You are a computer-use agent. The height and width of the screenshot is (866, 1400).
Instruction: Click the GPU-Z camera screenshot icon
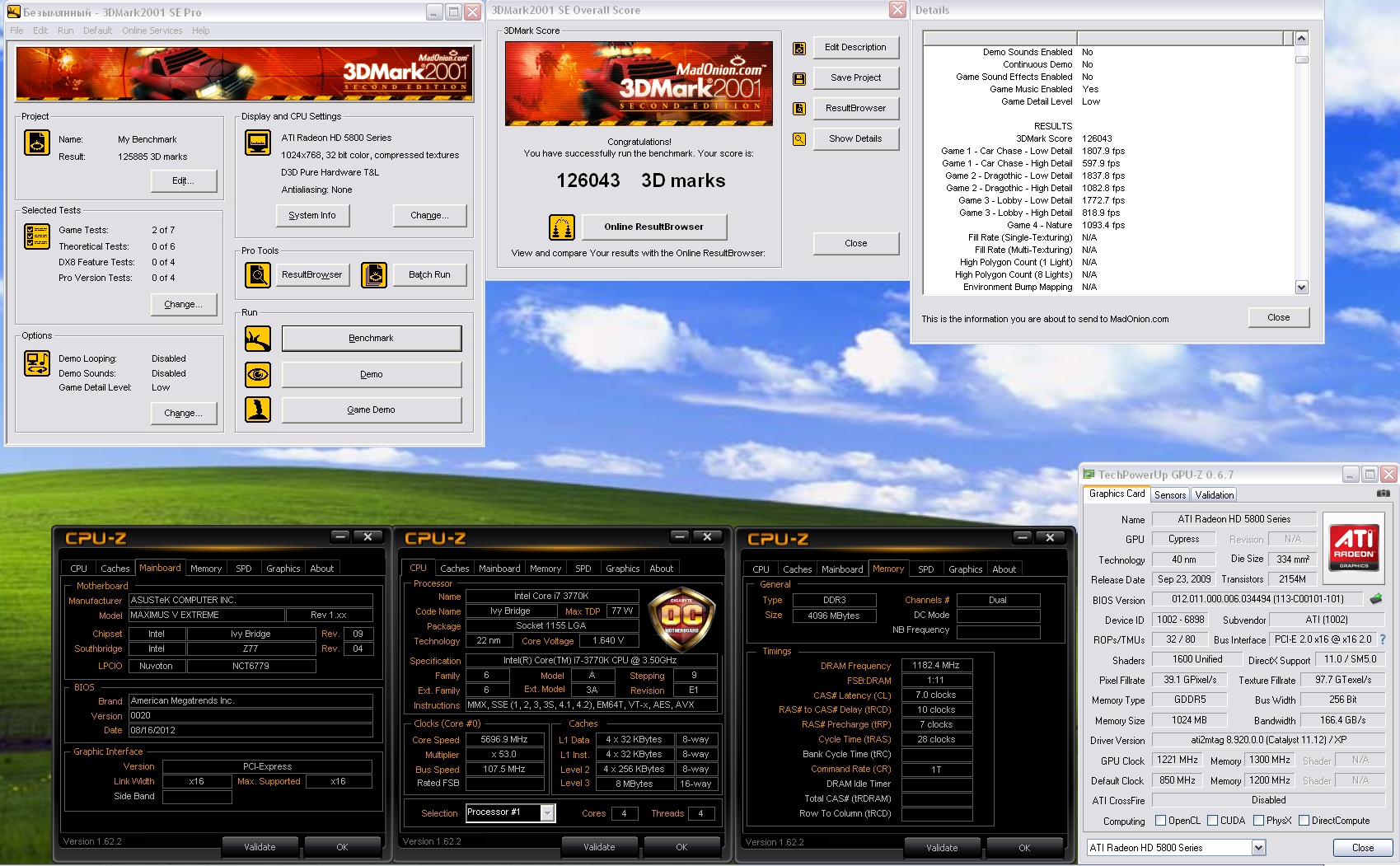[x=1384, y=494]
